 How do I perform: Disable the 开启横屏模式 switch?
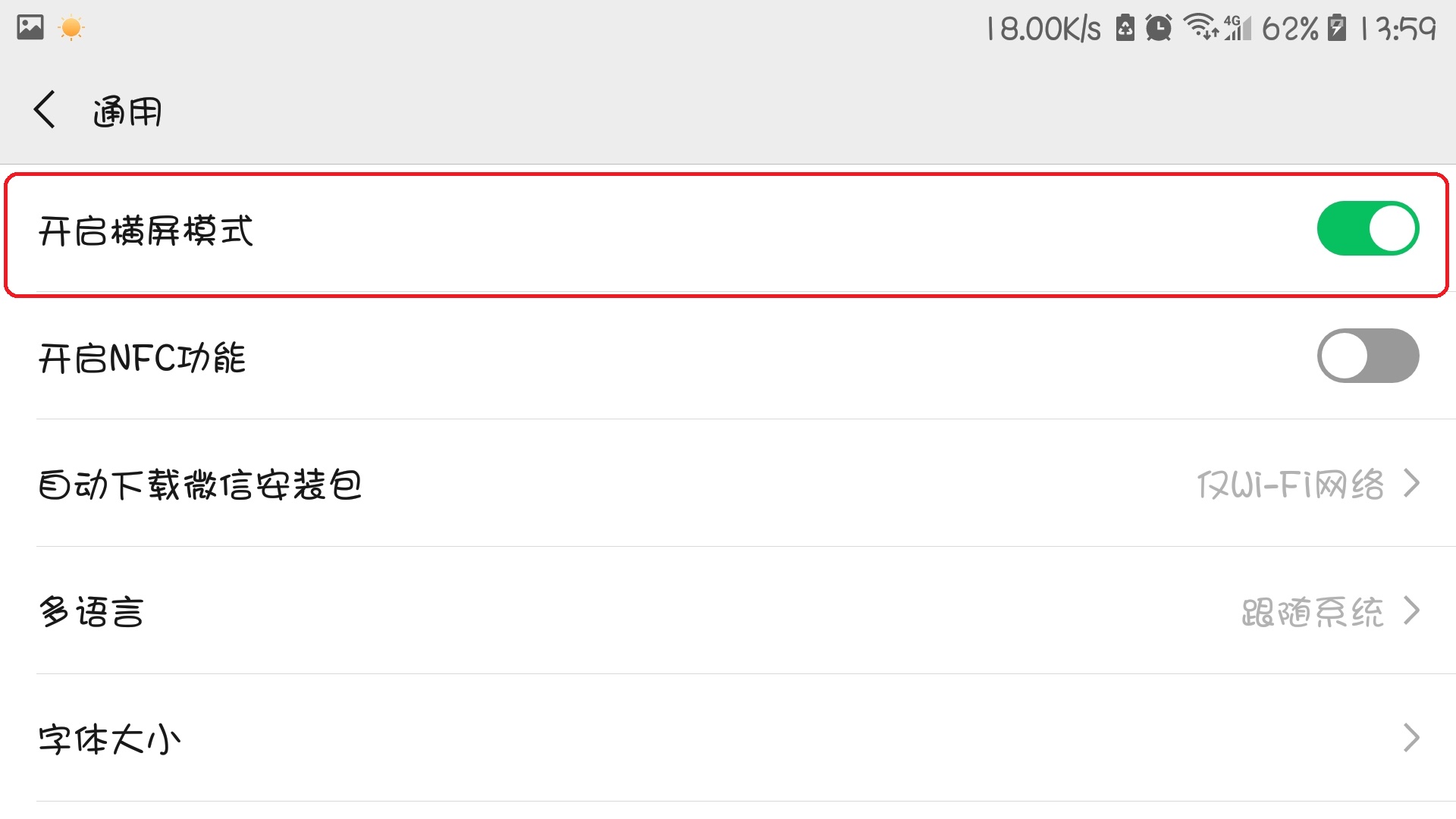pyautogui.click(x=1368, y=228)
